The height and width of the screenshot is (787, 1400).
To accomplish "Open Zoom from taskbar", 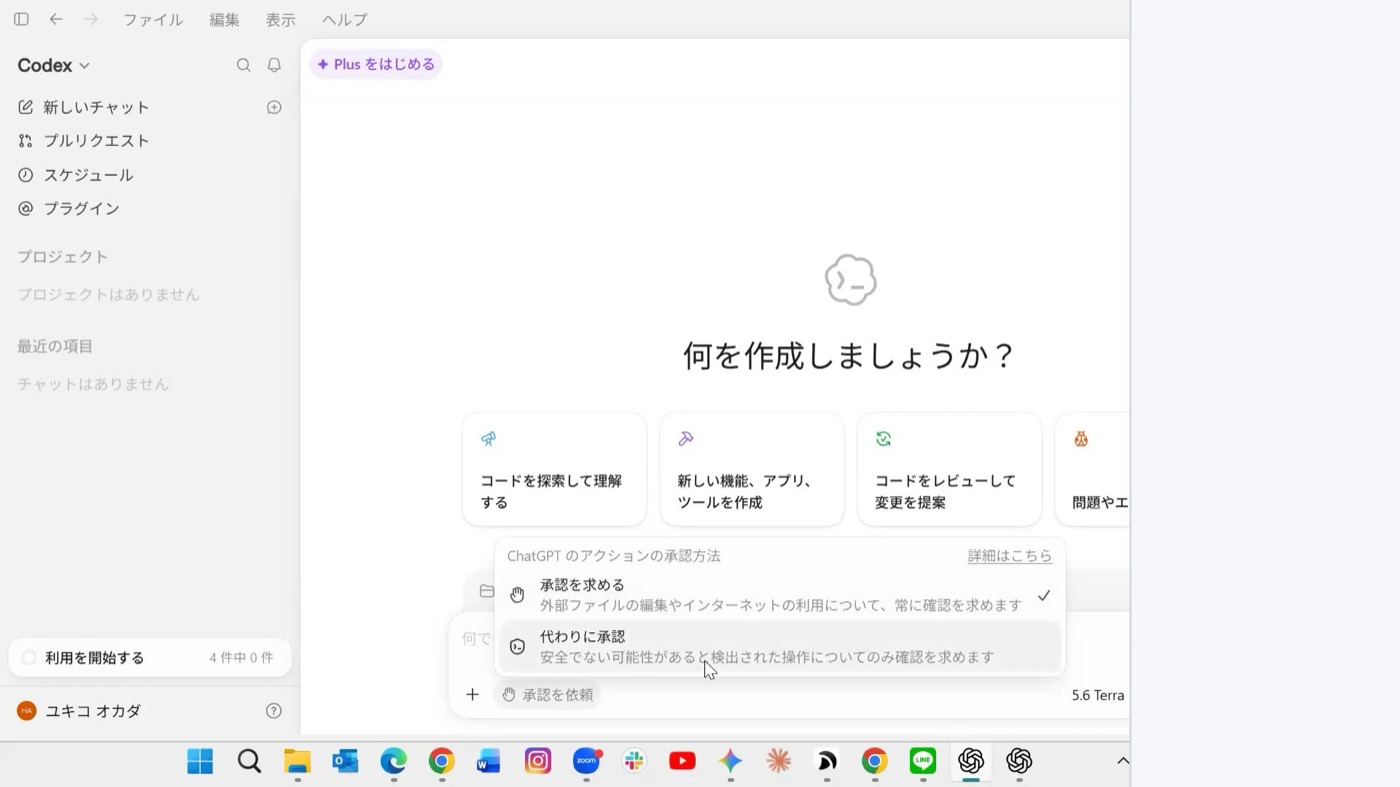I will (587, 761).
